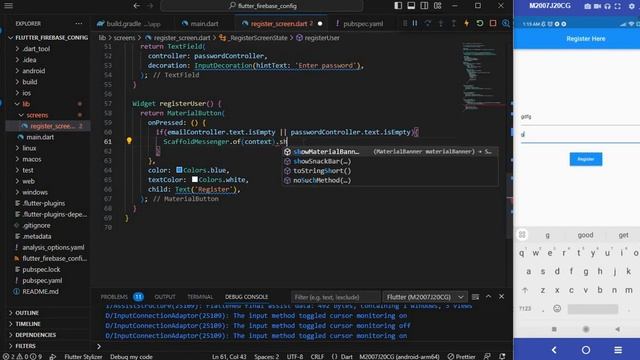Trigger Flutter hot reload lightning icon
640x360 pixels.
(x=467, y=23)
